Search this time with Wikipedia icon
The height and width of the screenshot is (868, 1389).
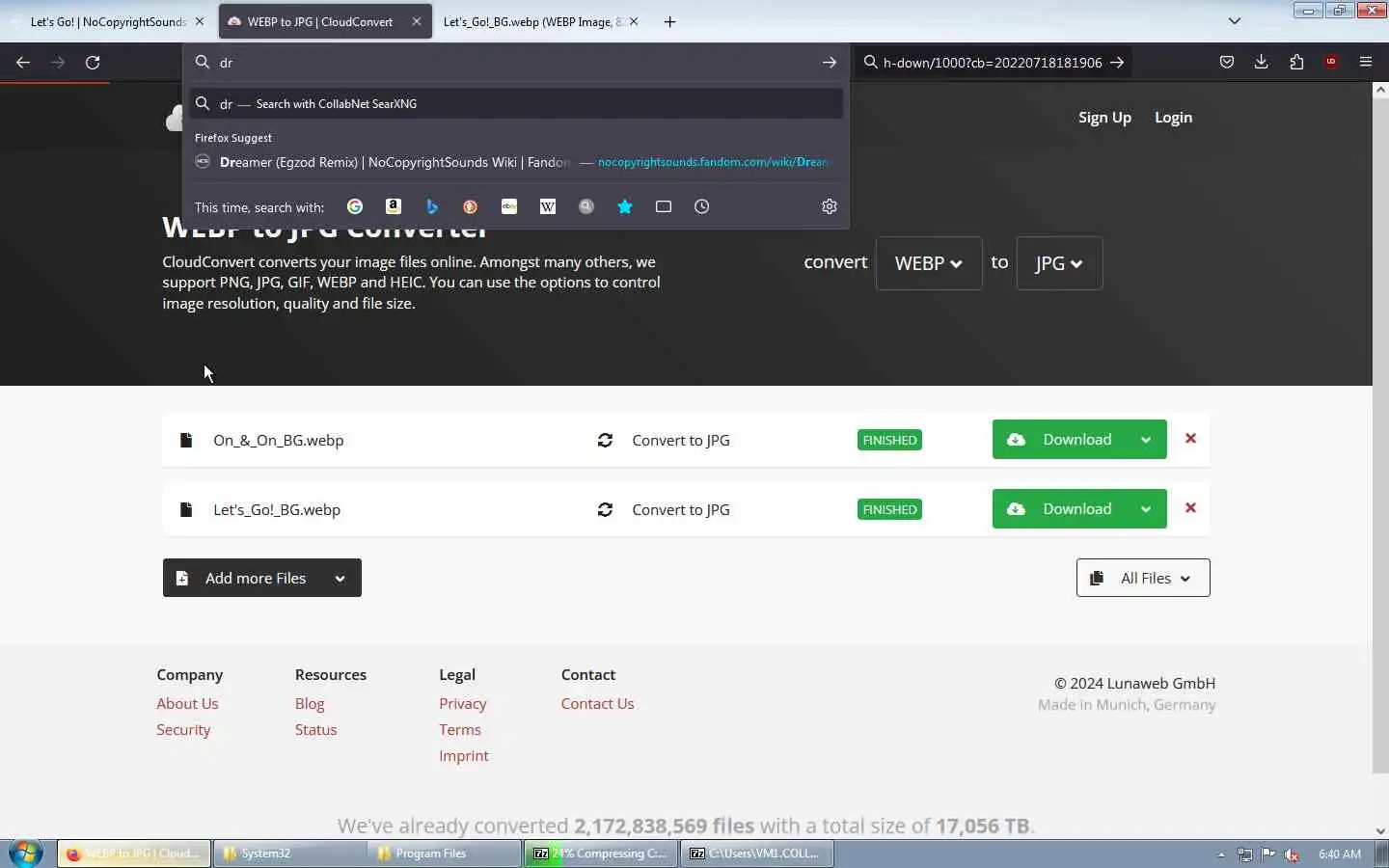548,206
